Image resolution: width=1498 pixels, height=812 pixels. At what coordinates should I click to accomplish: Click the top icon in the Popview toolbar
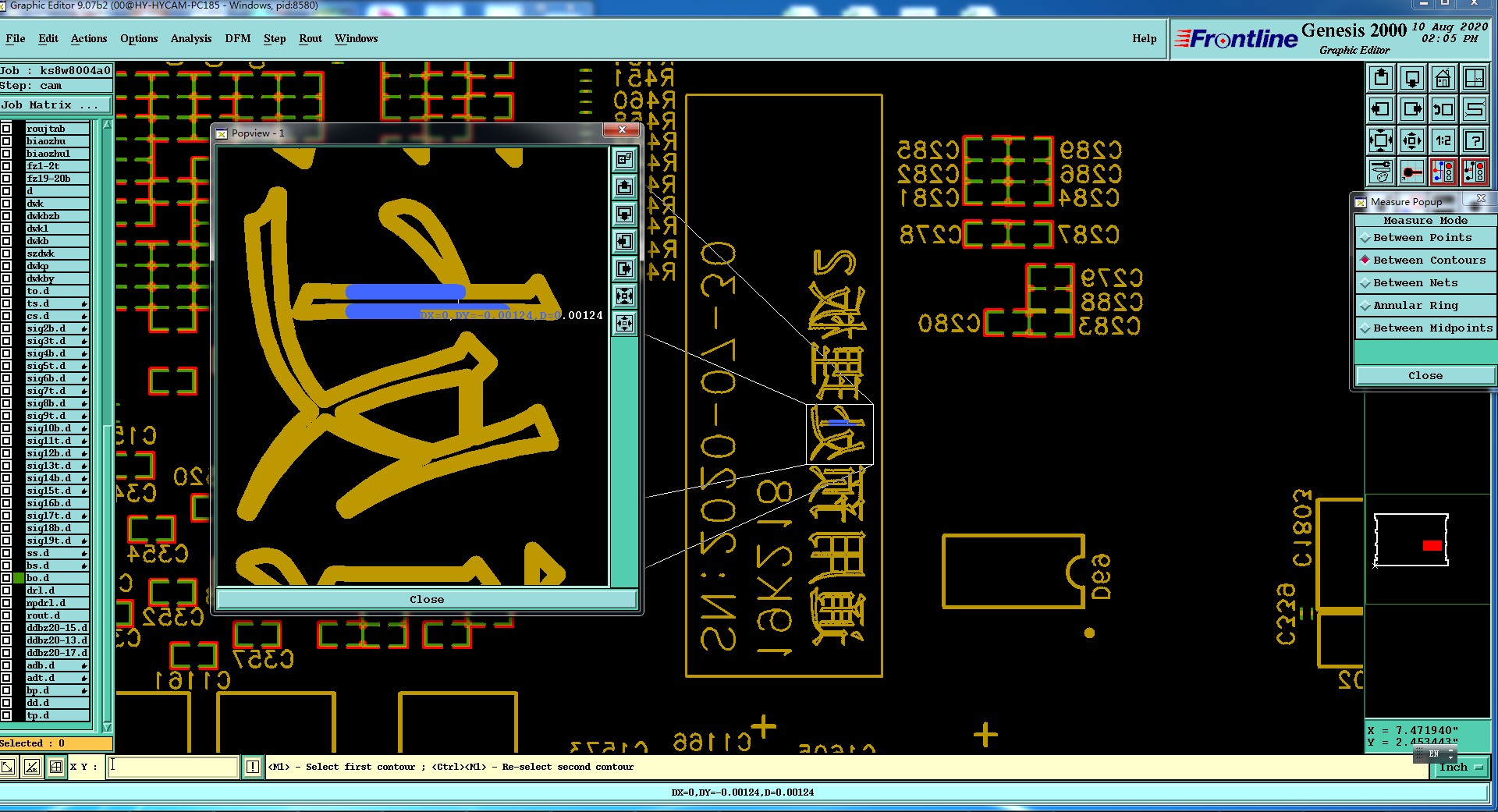[x=624, y=160]
